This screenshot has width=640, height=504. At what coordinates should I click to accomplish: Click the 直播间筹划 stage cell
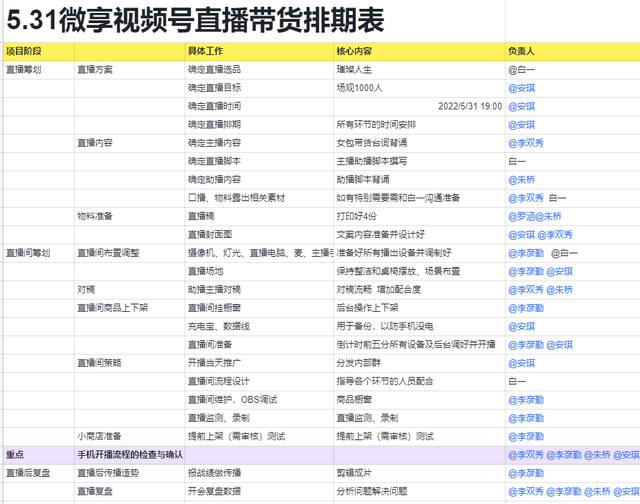coord(39,253)
